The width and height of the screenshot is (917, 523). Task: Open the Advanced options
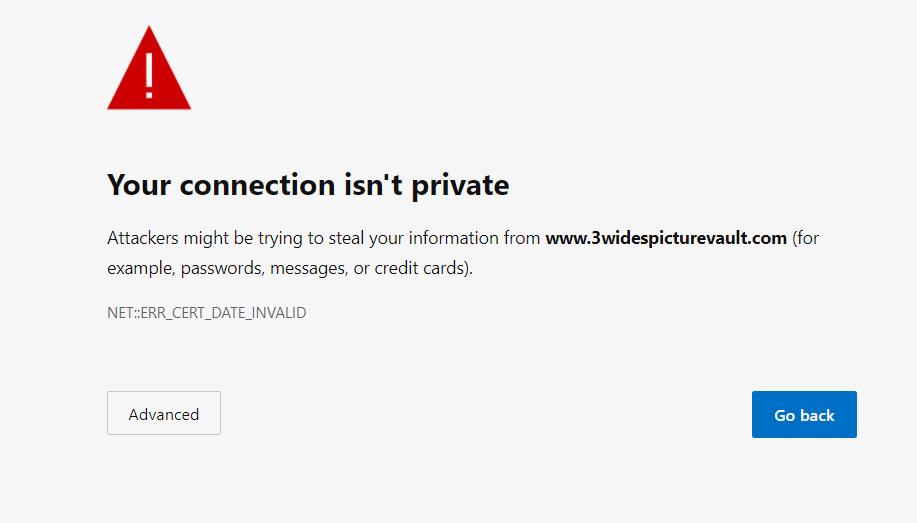(x=164, y=414)
